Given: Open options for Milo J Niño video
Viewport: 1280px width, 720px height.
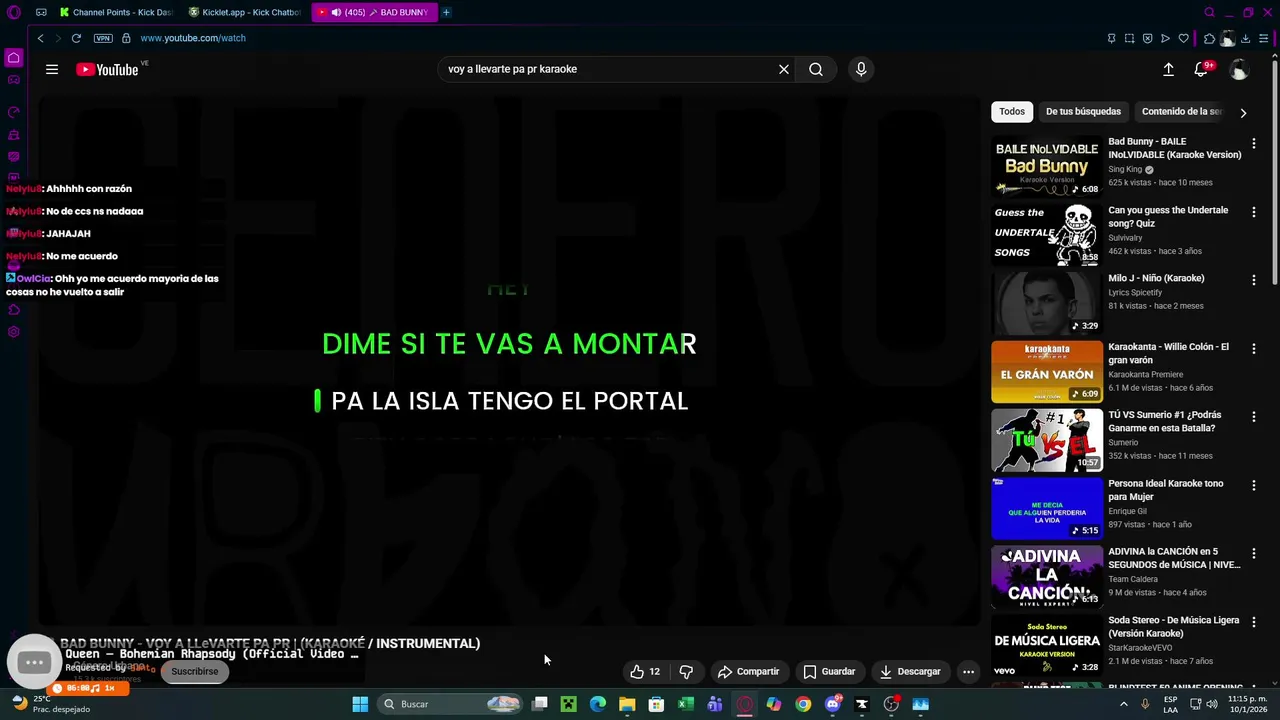Looking at the screenshot, I should (x=1253, y=280).
